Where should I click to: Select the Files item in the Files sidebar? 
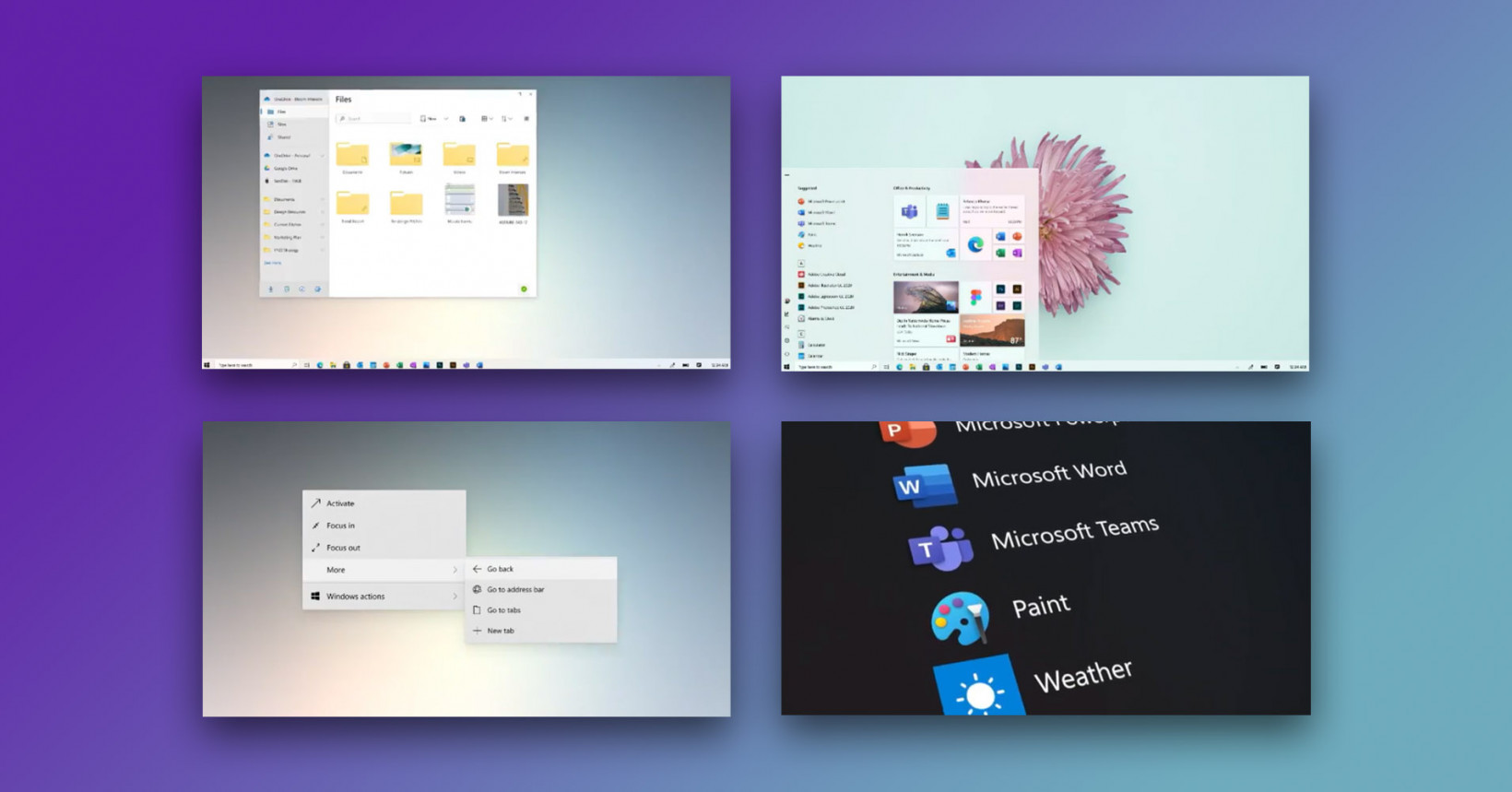tap(295, 112)
